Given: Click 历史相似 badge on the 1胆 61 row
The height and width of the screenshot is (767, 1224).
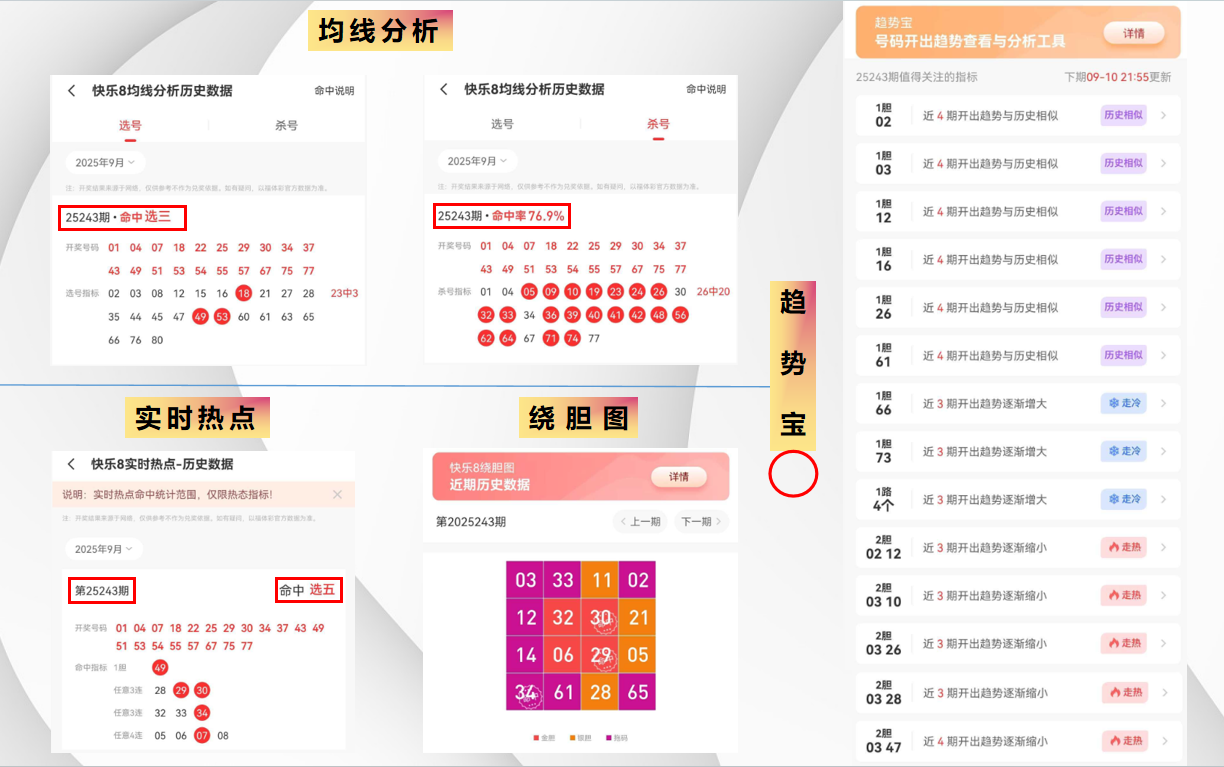Looking at the screenshot, I should 1123,355.
